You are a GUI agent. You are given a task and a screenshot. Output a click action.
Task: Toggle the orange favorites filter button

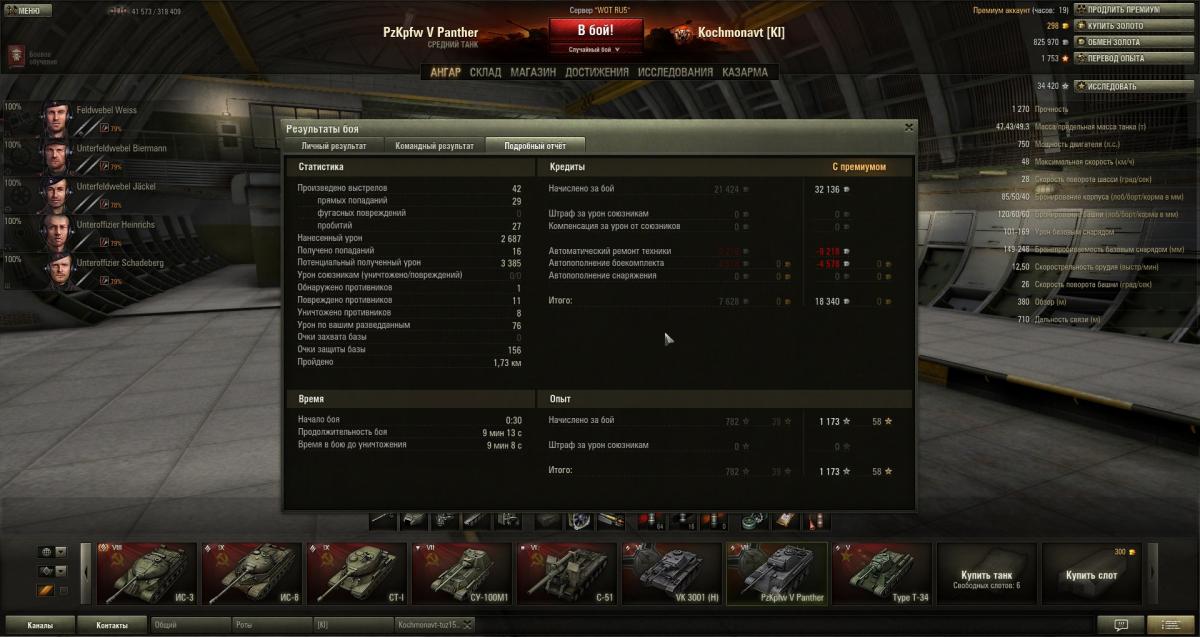tap(45, 591)
